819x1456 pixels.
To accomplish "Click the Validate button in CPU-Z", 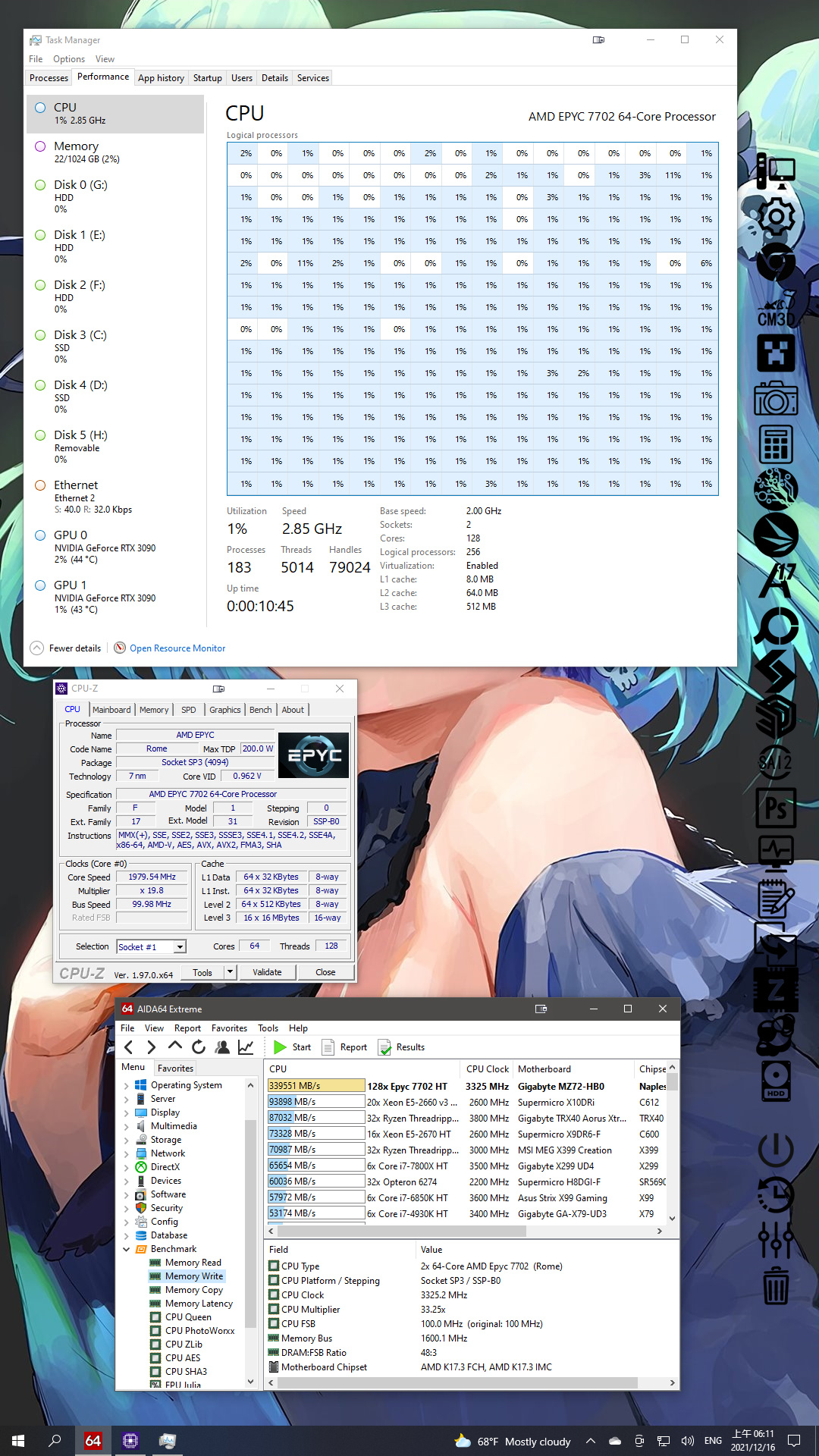I will point(267,972).
